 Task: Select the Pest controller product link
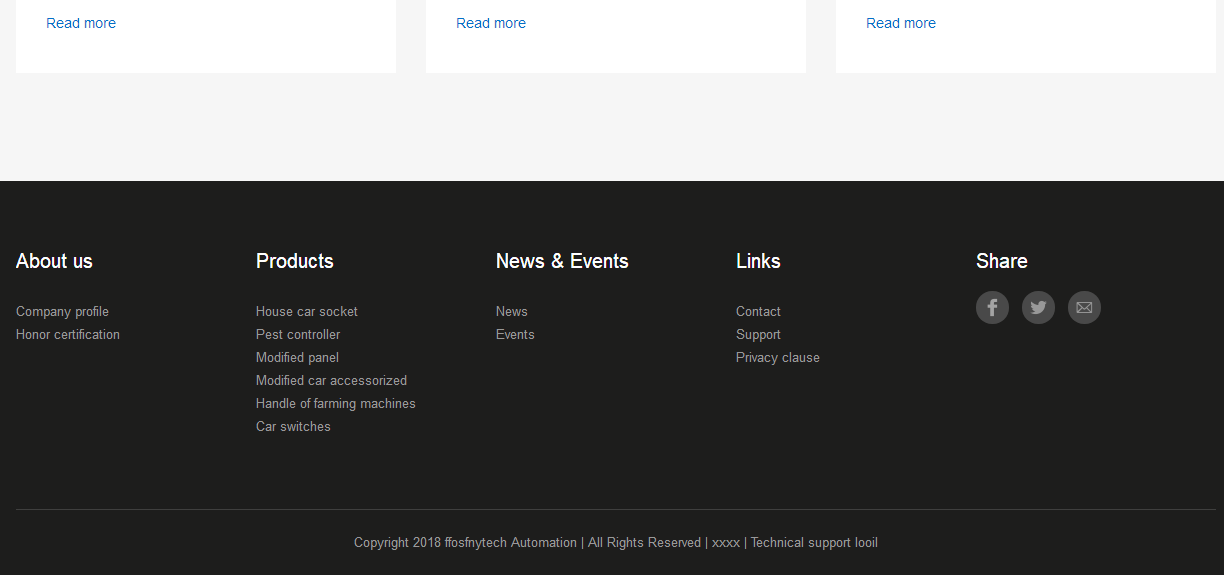pyautogui.click(x=298, y=335)
